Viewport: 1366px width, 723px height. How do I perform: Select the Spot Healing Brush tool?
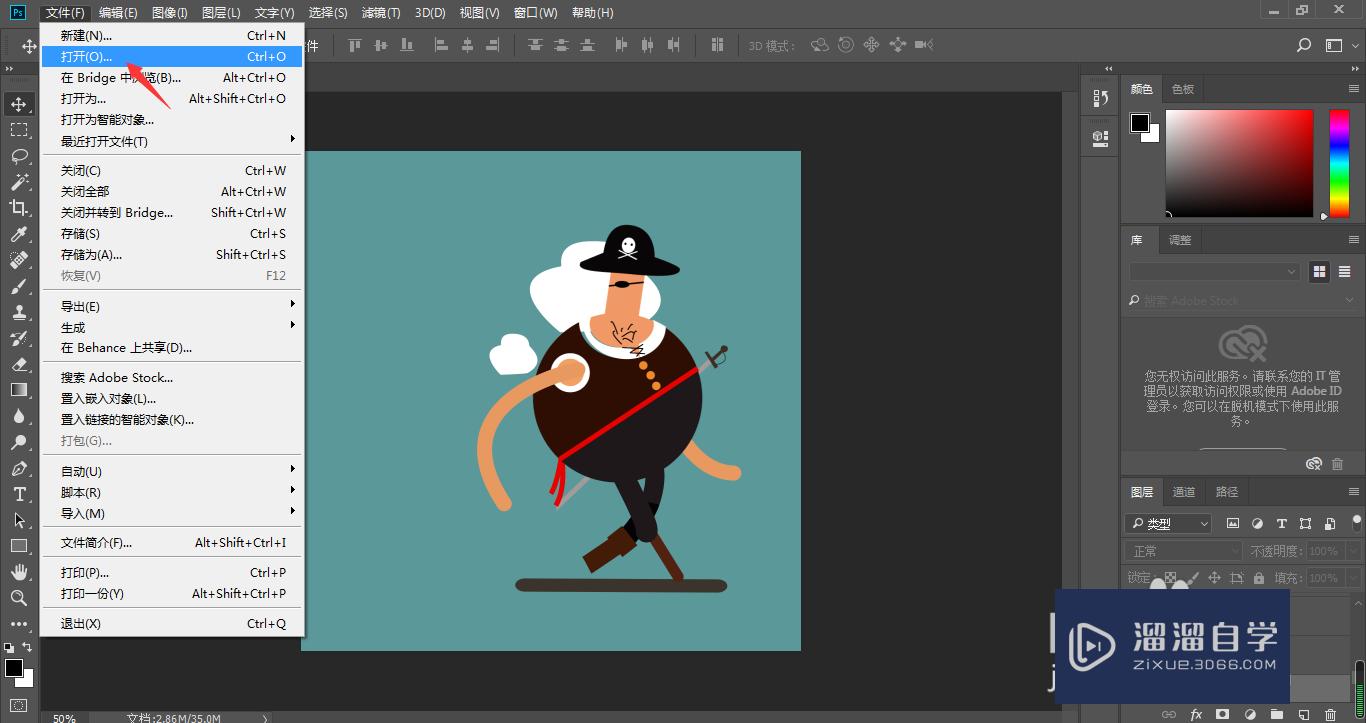tap(19, 260)
